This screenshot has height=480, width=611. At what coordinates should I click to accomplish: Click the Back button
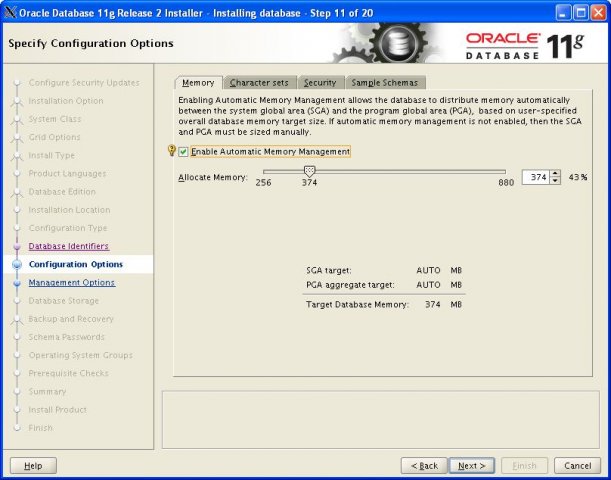(424, 466)
